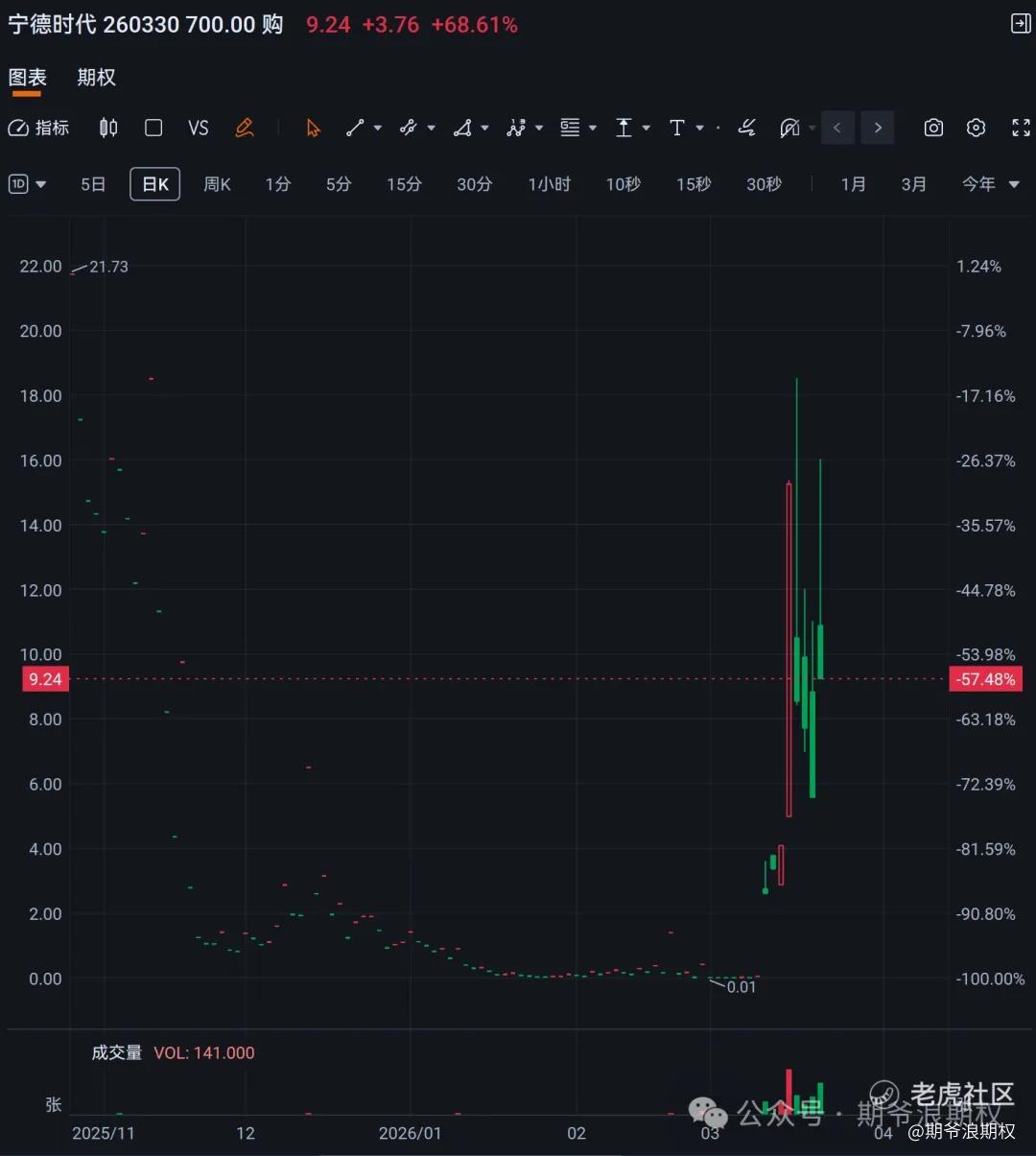
Task: Select the 周K timeframe
Action: (x=217, y=184)
